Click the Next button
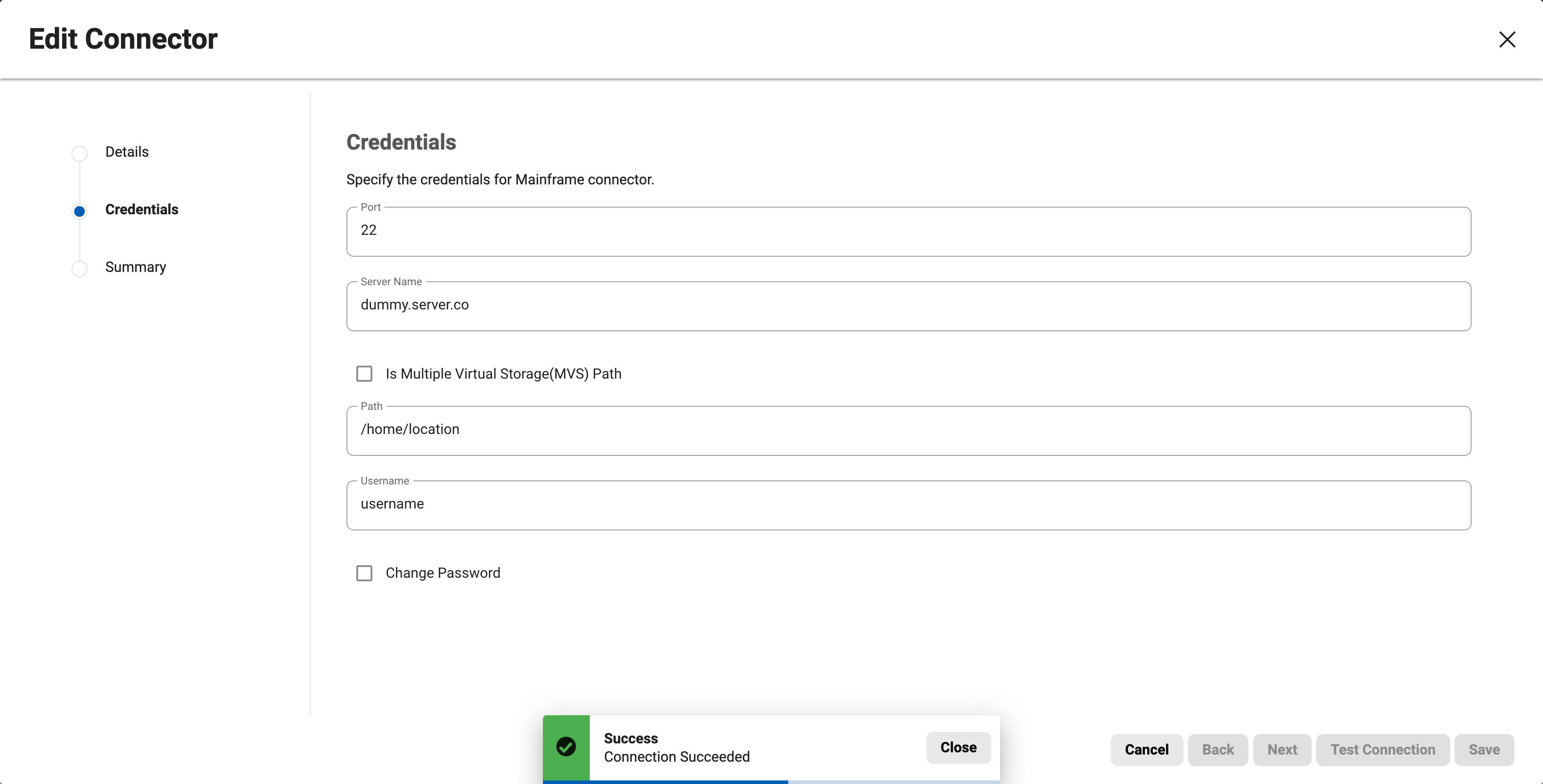The height and width of the screenshot is (784, 1543). tap(1282, 750)
